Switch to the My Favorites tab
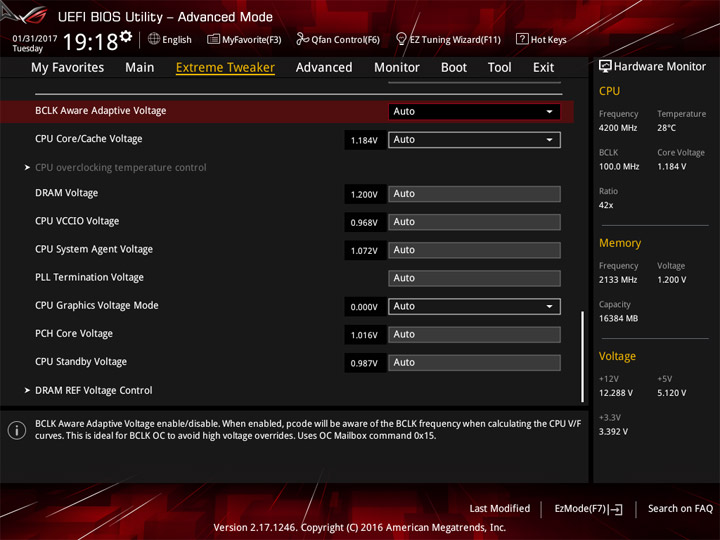The height and width of the screenshot is (540, 720). [68, 68]
